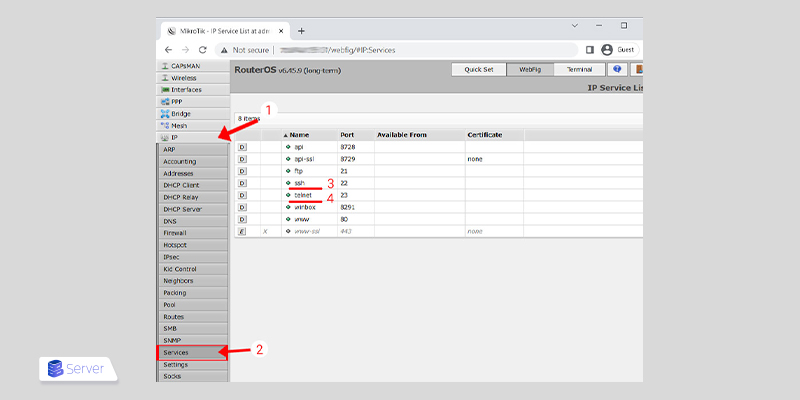800x400 pixels.
Task: Open Pool submenu
Action: click(x=193, y=305)
